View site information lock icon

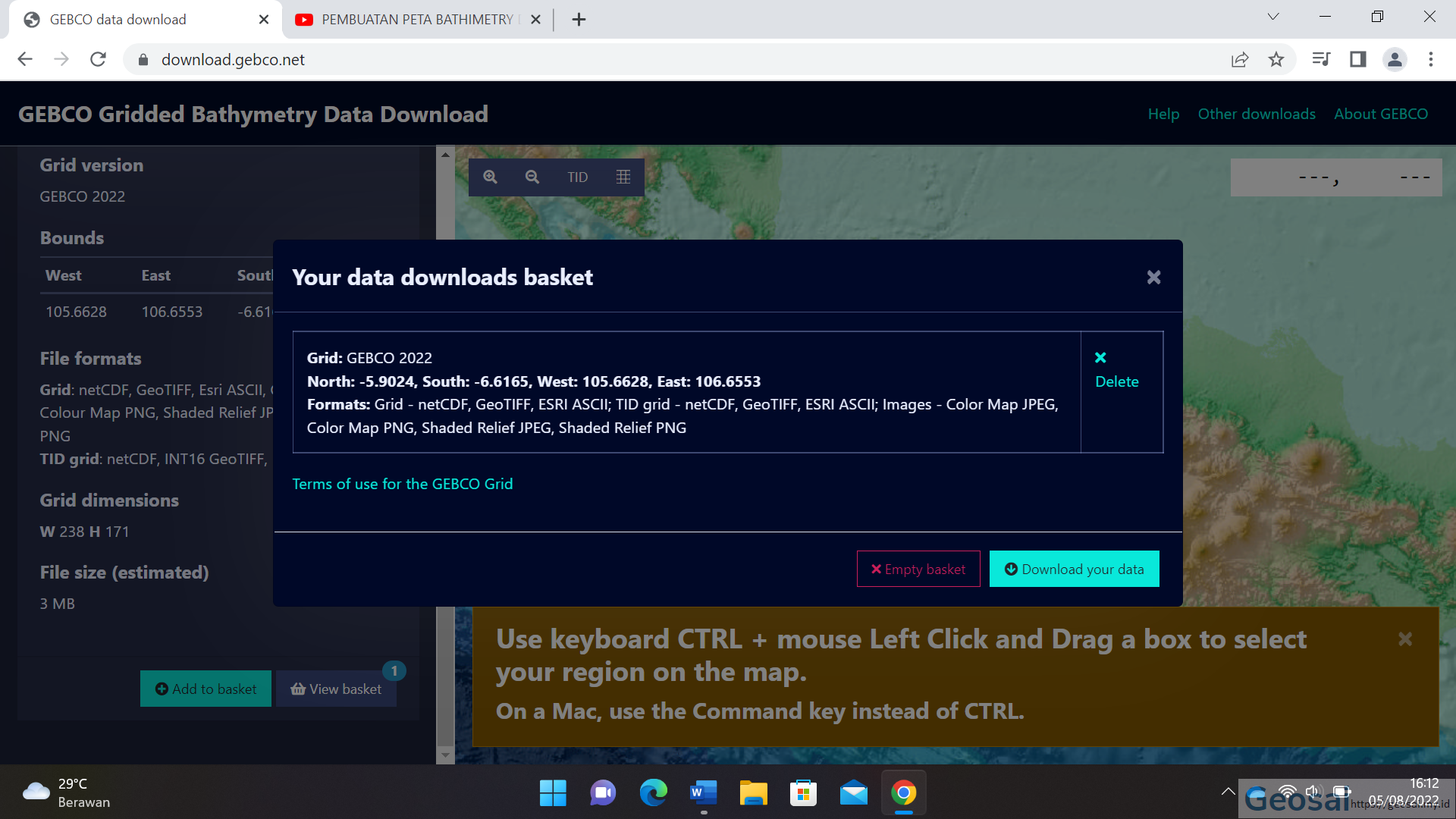pos(142,59)
